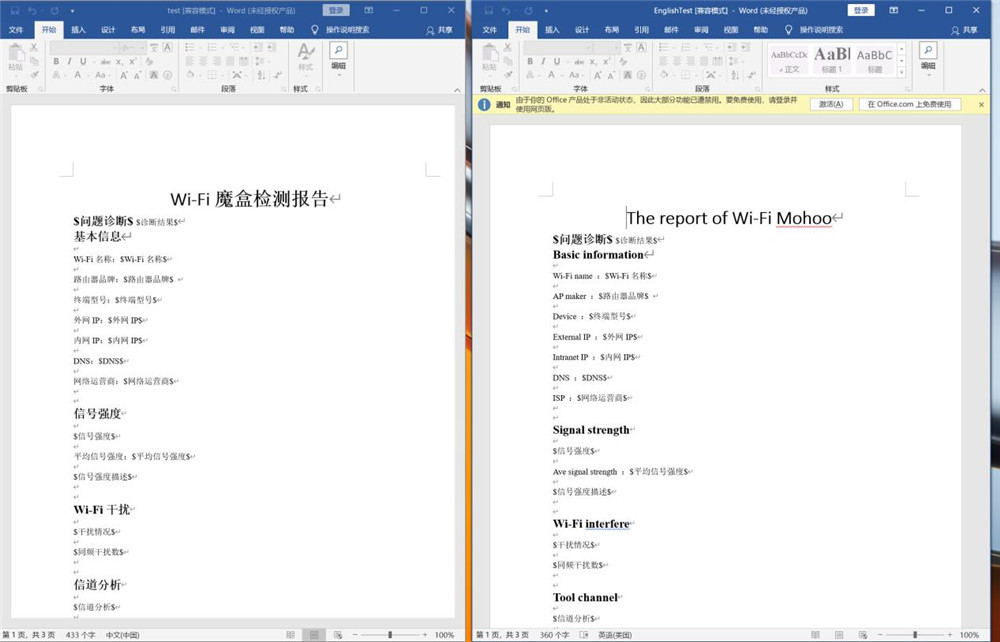Select 标题 1 style in EnglishTest gallery
Screen dimensions: 1000x642
(x=832, y=60)
